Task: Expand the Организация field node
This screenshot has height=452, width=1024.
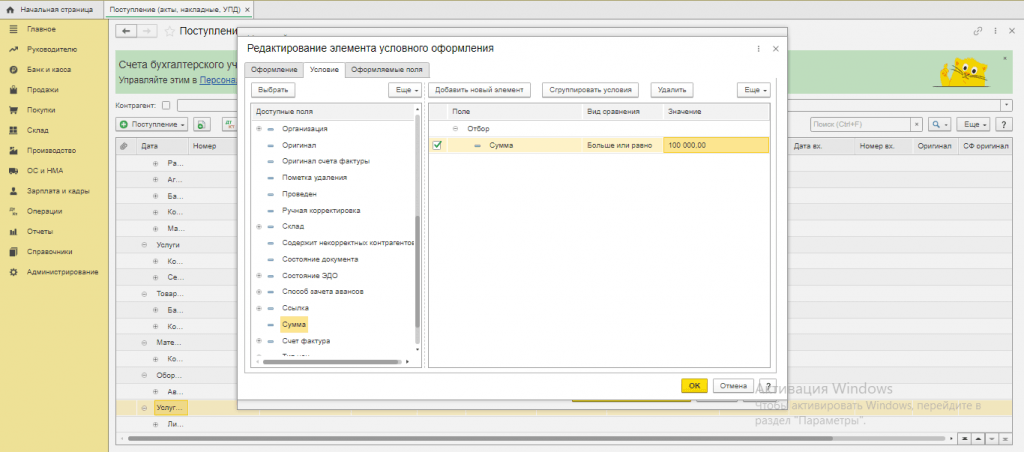Action: [259, 129]
